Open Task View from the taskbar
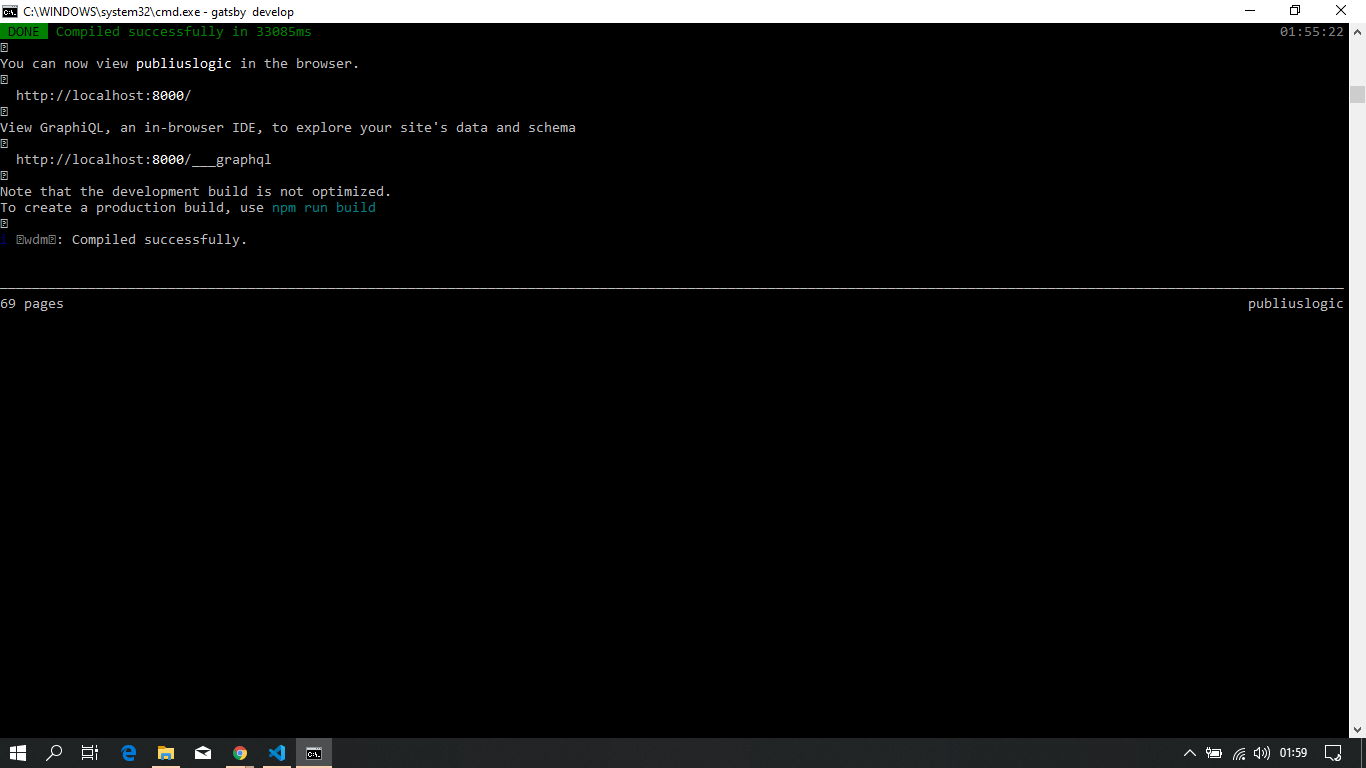Image resolution: width=1366 pixels, height=768 pixels. point(89,752)
